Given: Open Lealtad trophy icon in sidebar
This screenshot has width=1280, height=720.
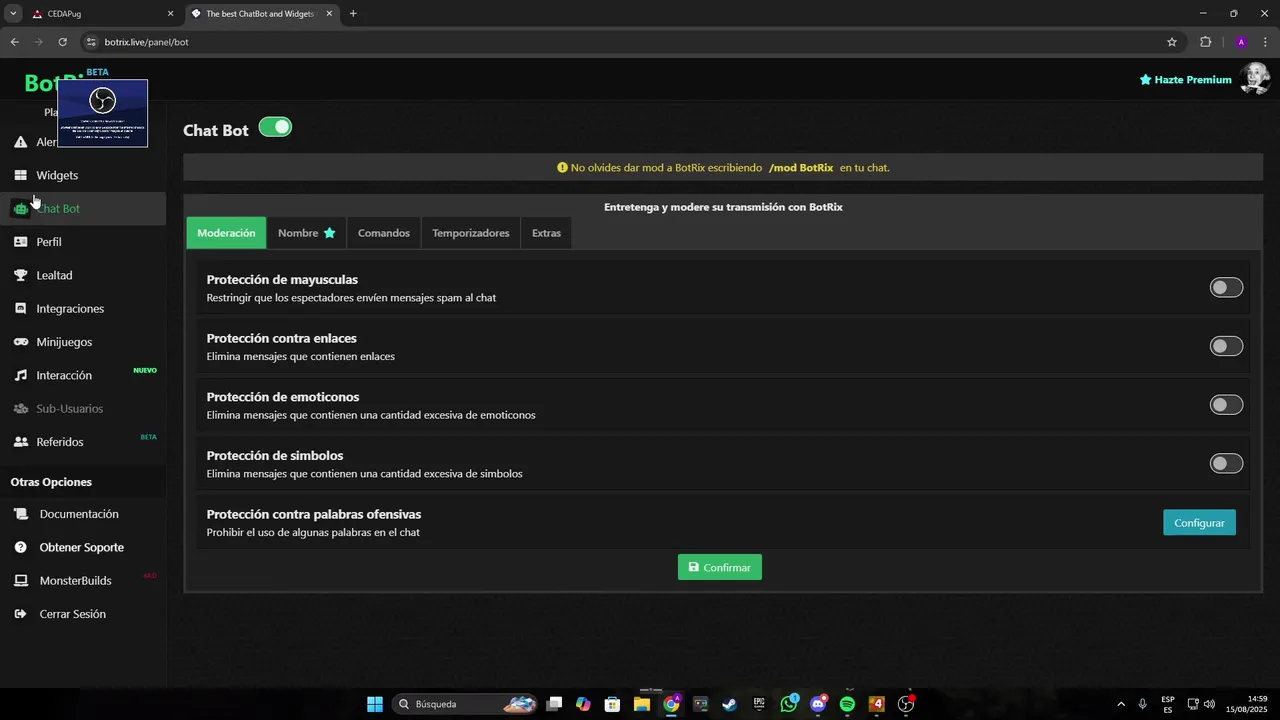Looking at the screenshot, I should tap(20, 275).
